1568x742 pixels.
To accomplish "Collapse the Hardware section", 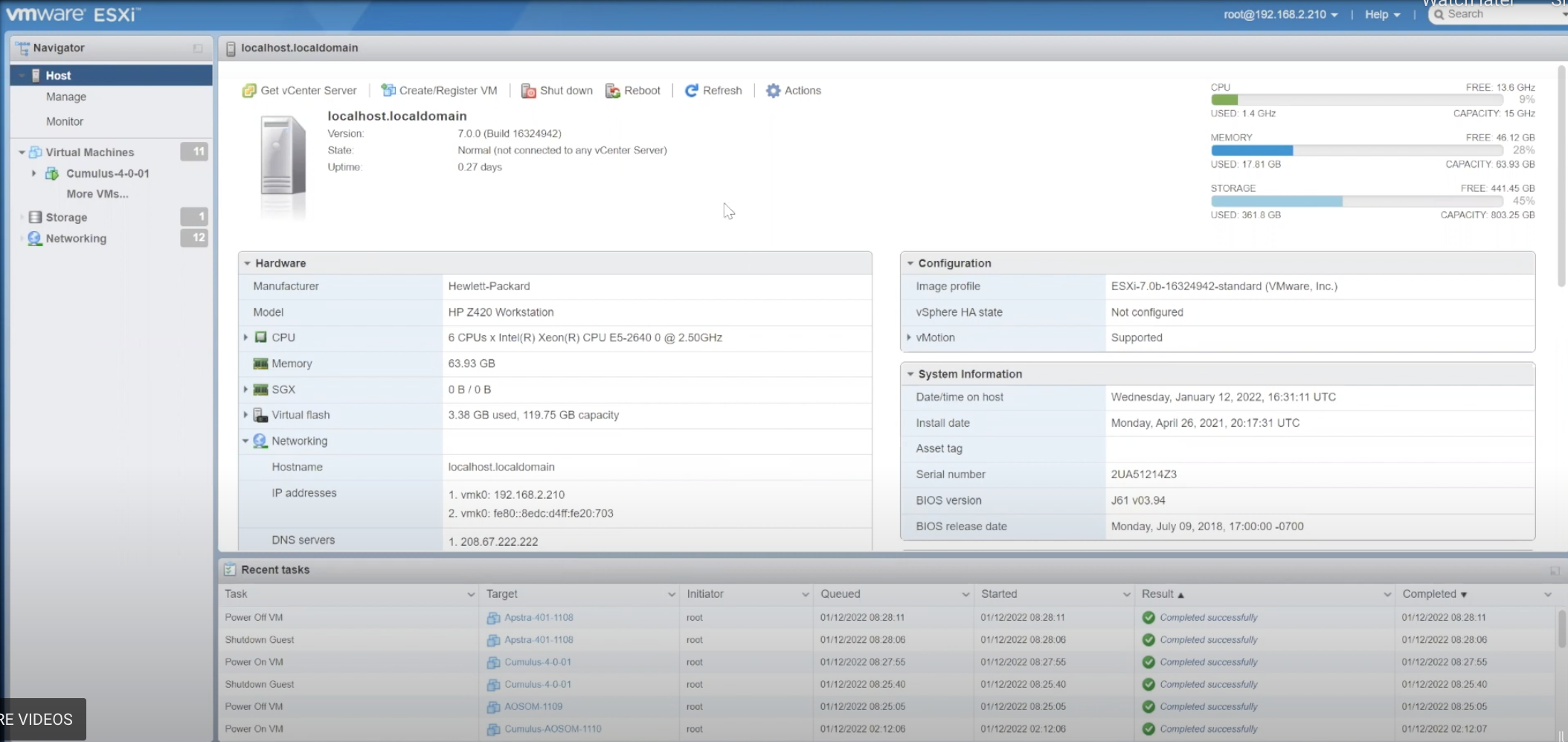I will pos(248,263).
